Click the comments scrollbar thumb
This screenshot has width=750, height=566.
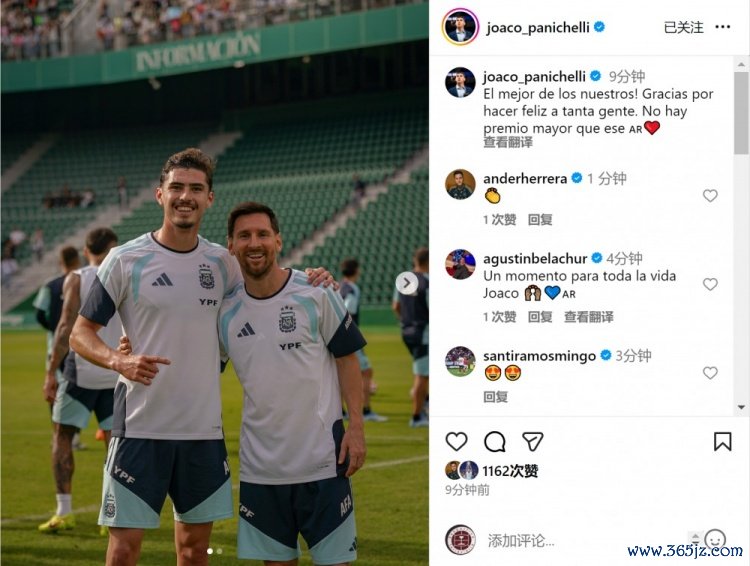pyautogui.click(x=741, y=113)
